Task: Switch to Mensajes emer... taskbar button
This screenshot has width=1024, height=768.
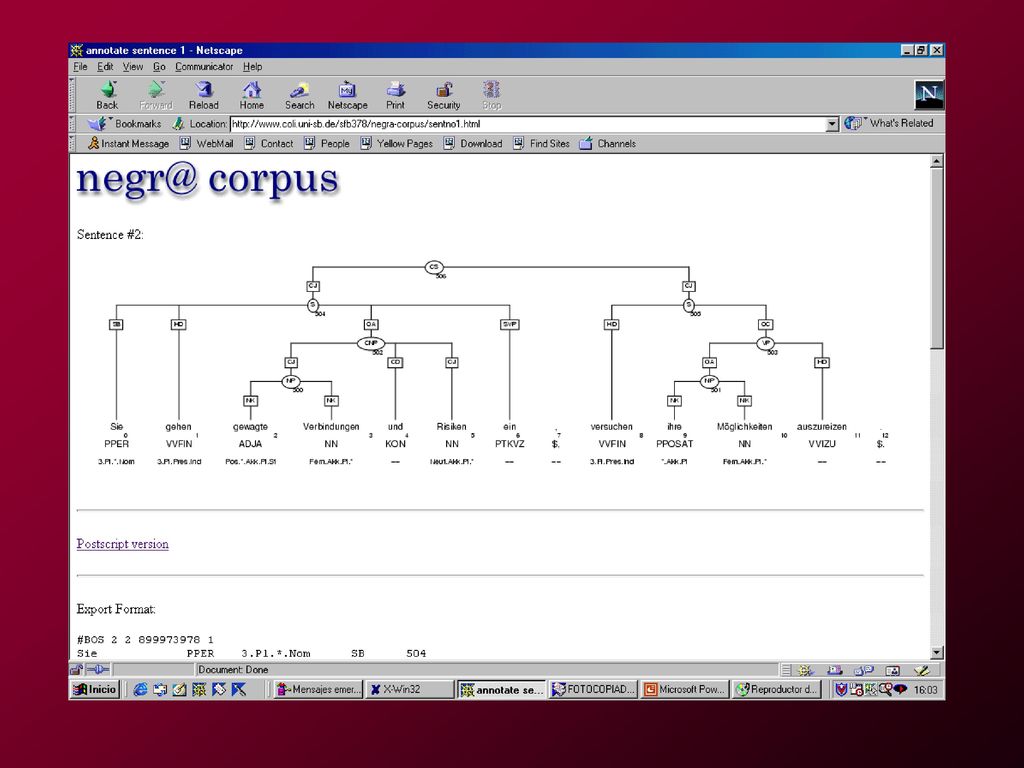Action: pos(318,690)
